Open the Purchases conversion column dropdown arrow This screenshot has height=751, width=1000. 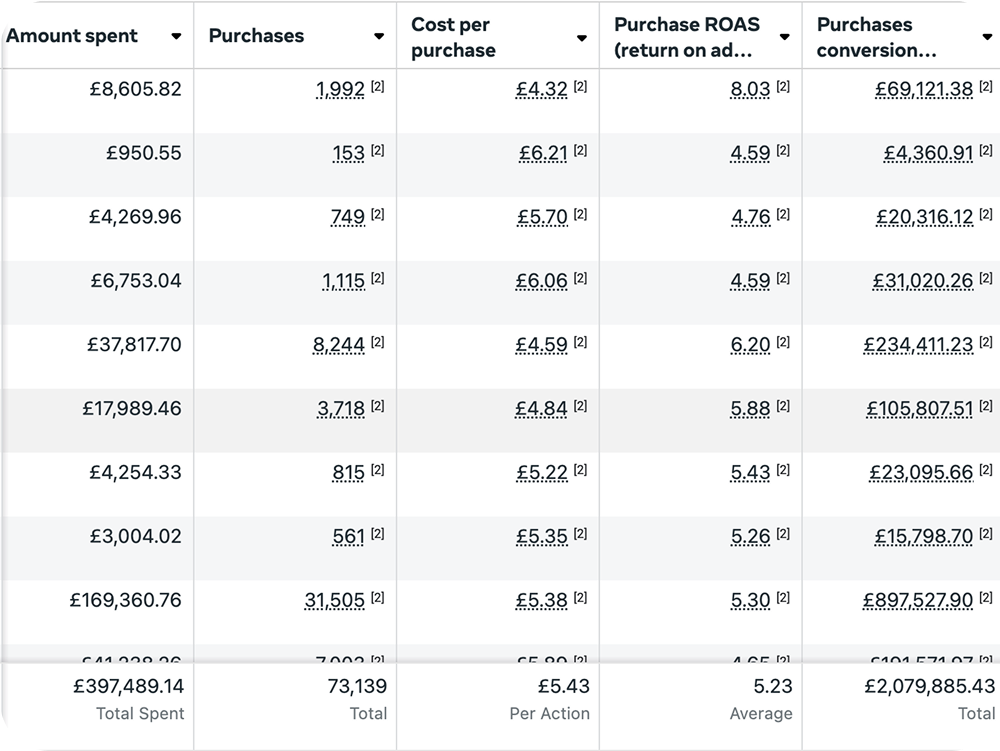pos(987,37)
